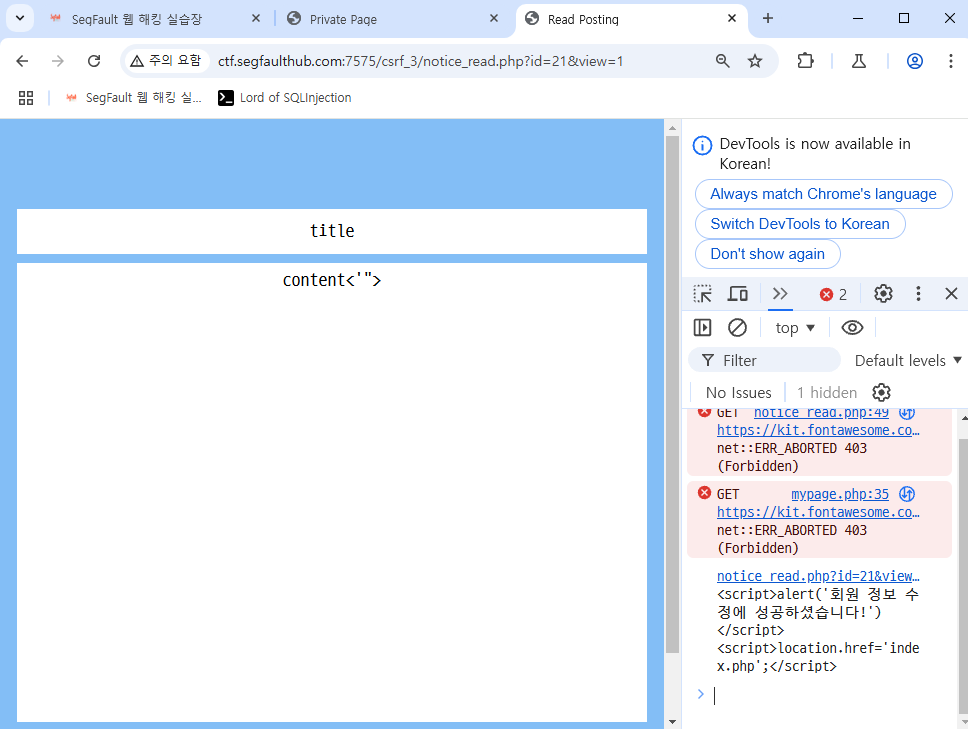Switch to the SegFault 웹 해킹 실습장 tab
Viewport: 968px width, 729px height.
click(x=136, y=19)
